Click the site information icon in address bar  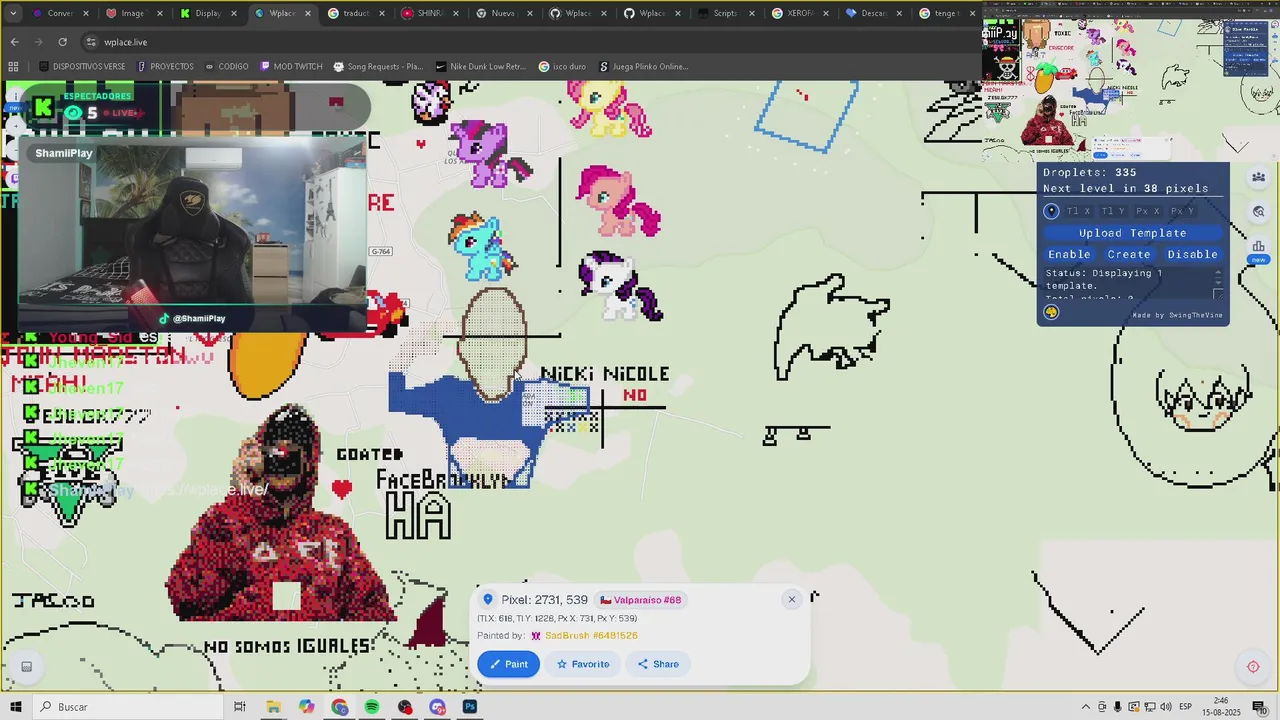click(91, 42)
